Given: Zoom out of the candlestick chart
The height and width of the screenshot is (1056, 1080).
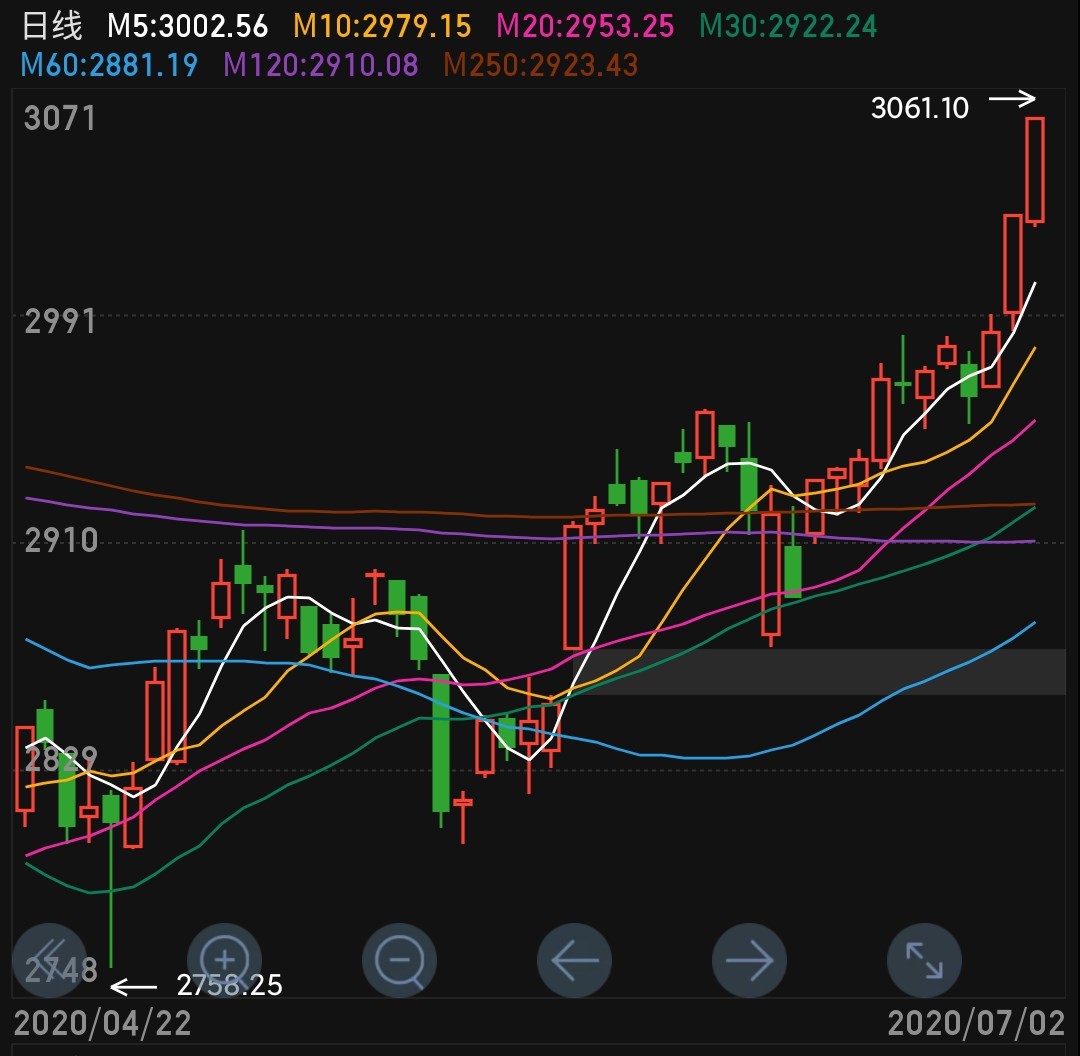Looking at the screenshot, I should click(399, 960).
